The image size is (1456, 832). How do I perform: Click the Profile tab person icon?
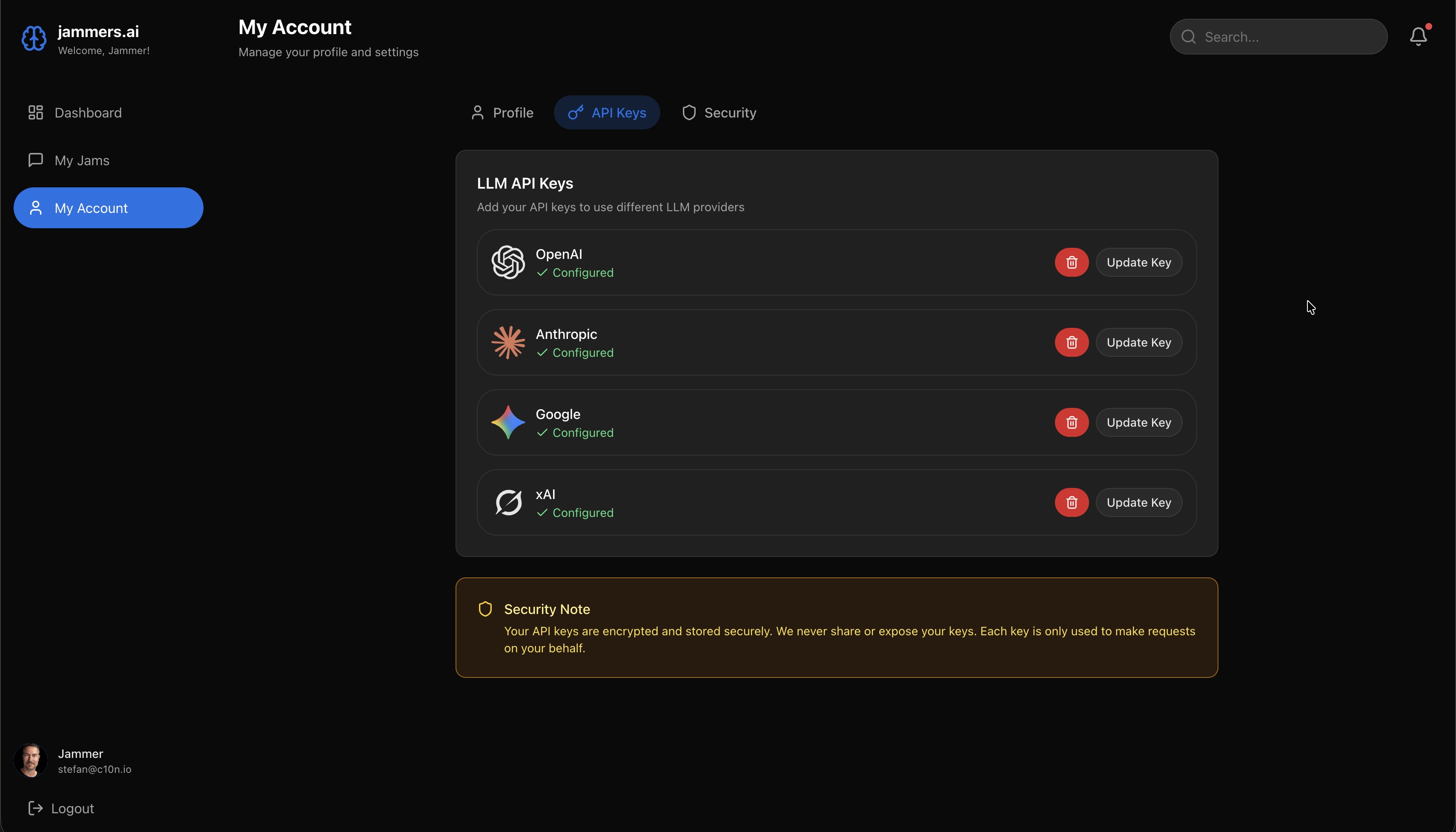point(478,112)
